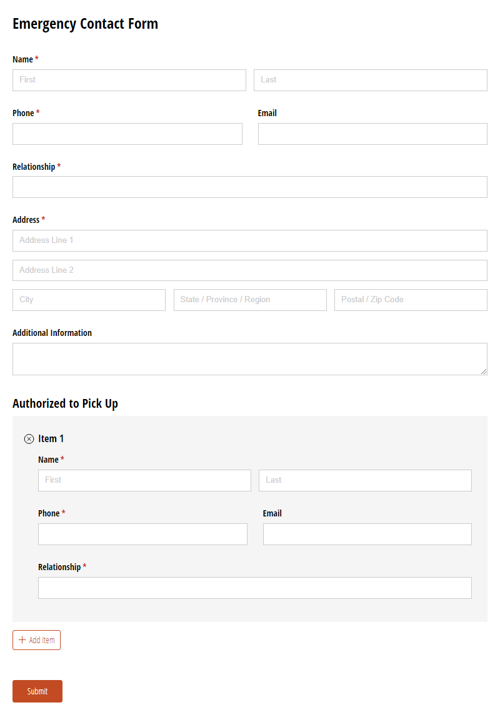Click the 'Additional Information' label
The width and height of the screenshot is (500, 715).
52,333
